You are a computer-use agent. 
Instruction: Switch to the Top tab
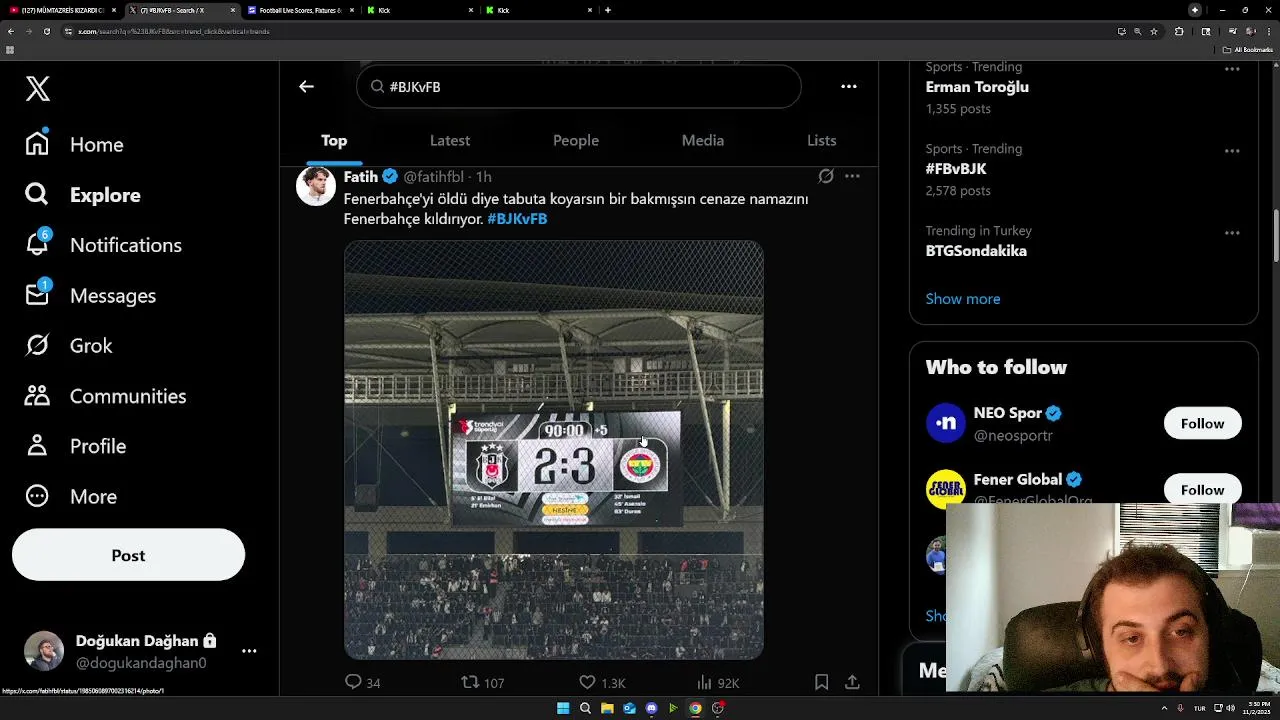[x=334, y=141]
